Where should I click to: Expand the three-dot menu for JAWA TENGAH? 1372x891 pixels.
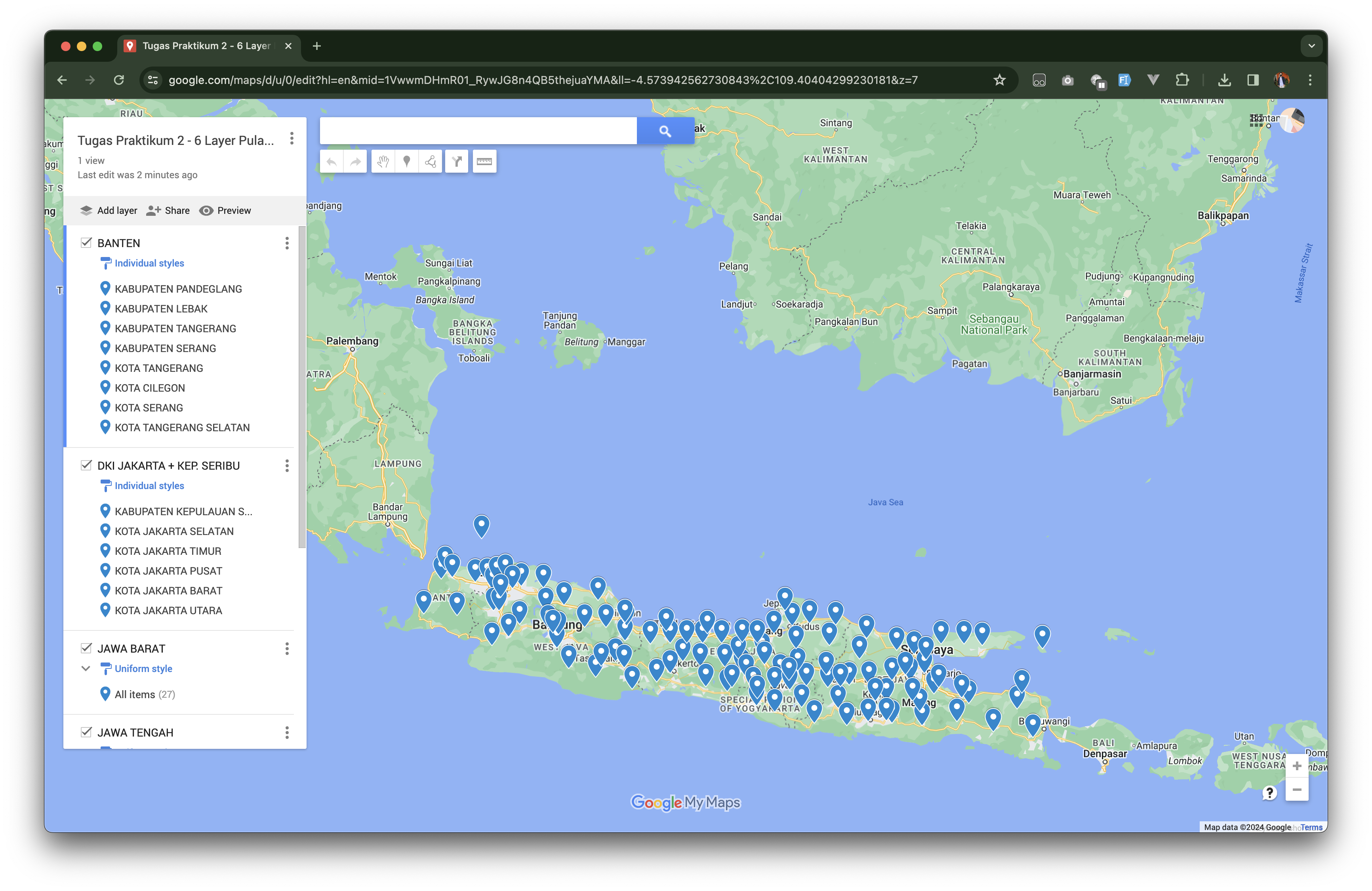(x=287, y=732)
